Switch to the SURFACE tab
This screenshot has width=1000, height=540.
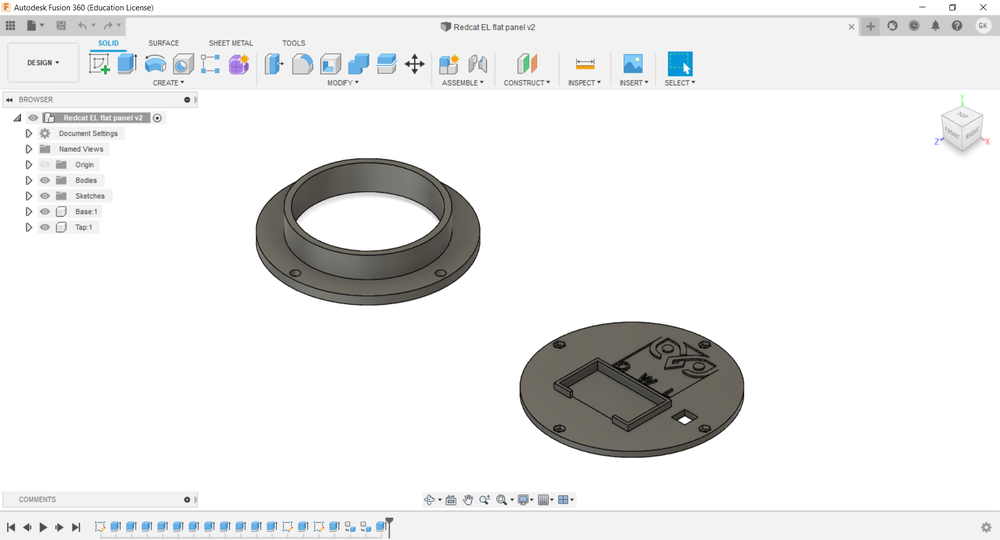163,43
